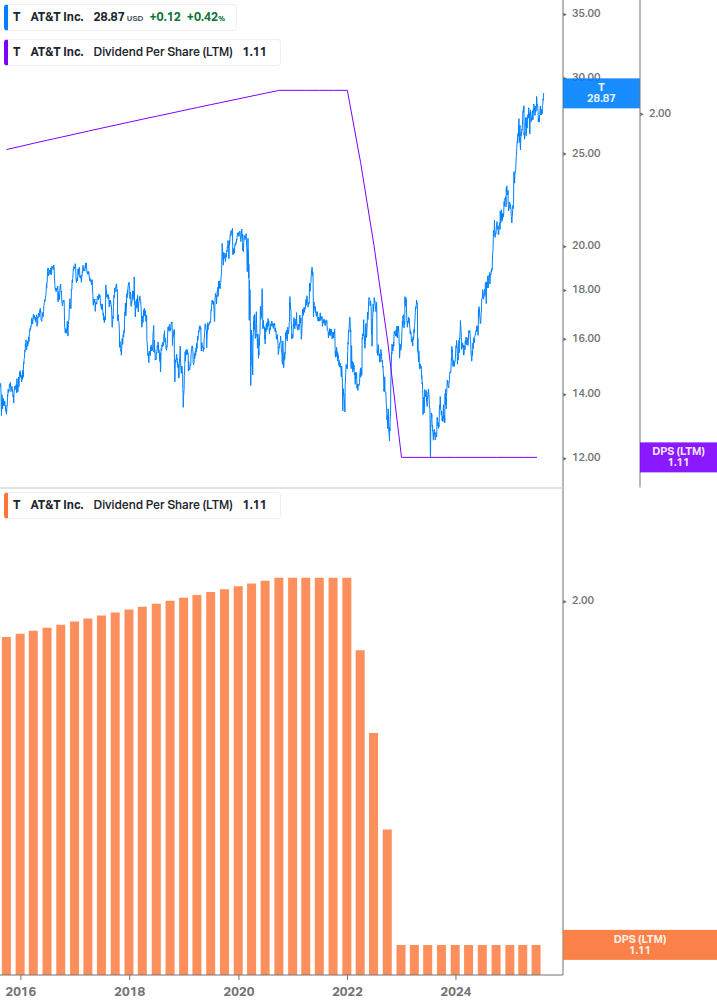Click the 2022 label on the time axis
Viewport: 717px width, 1005px height.
coord(347,992)
